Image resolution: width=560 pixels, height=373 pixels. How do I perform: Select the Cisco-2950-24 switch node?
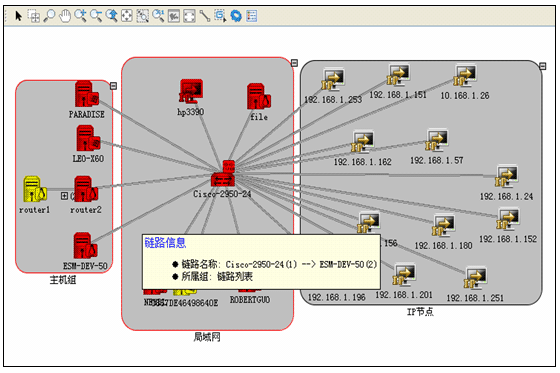[x=223, y=174]
